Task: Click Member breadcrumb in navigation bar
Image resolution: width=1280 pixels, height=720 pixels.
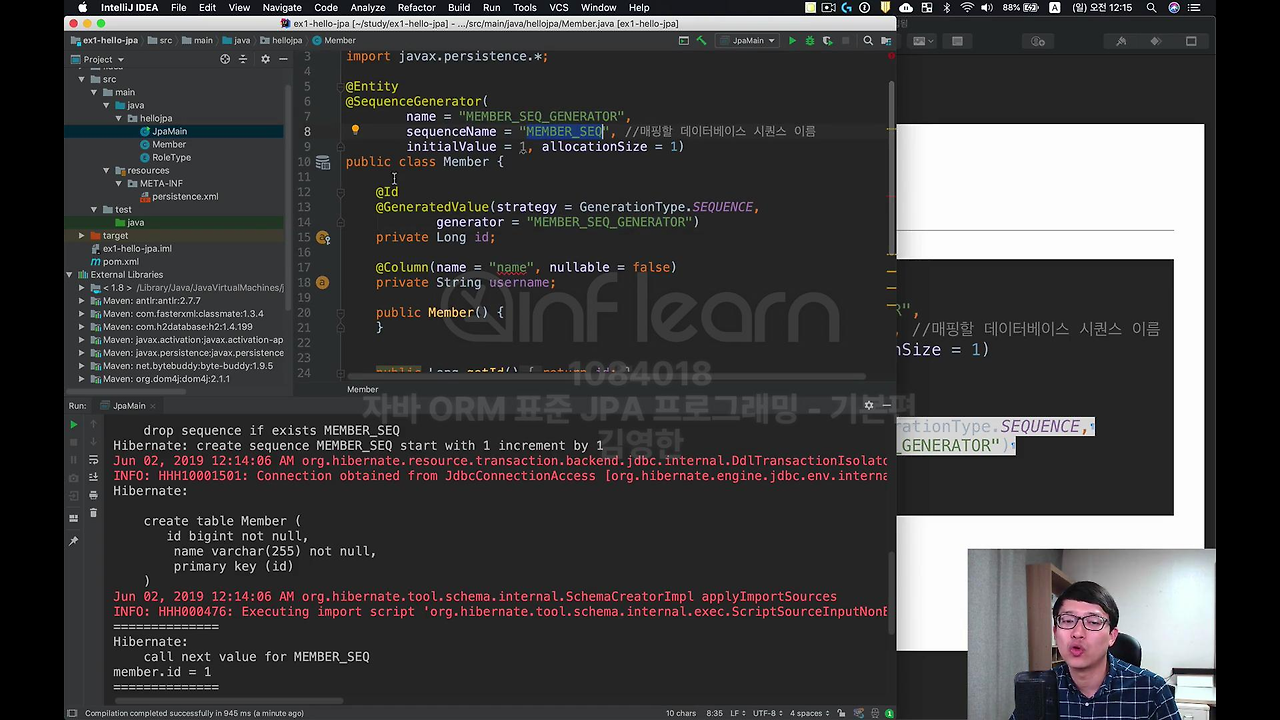Action: coord(333,41)
